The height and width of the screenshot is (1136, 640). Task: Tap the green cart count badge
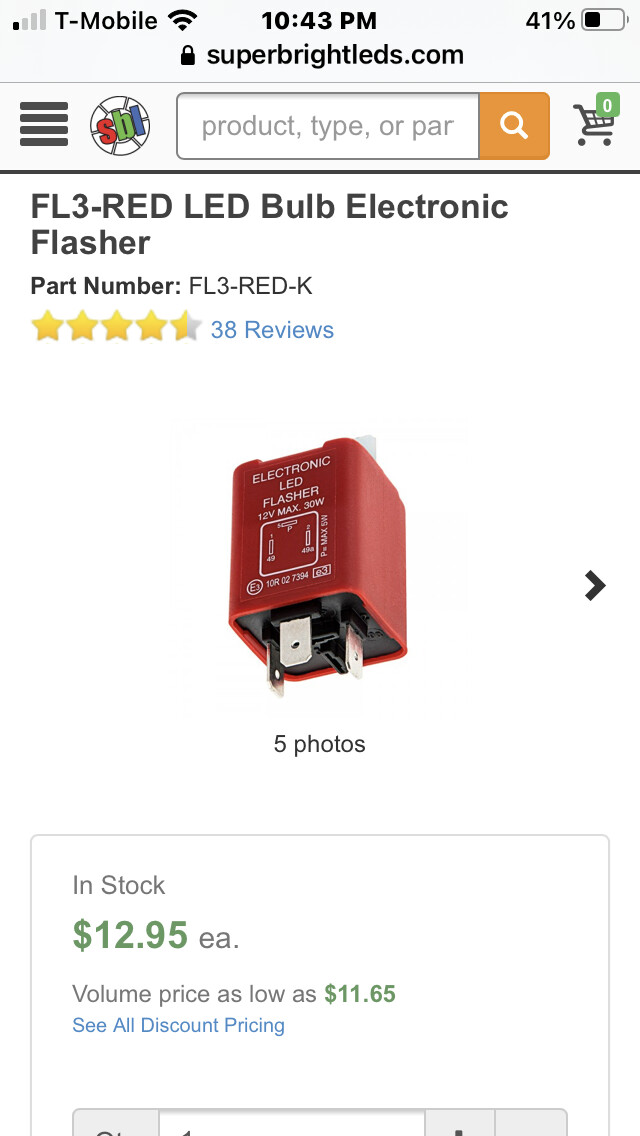(607, 106)
